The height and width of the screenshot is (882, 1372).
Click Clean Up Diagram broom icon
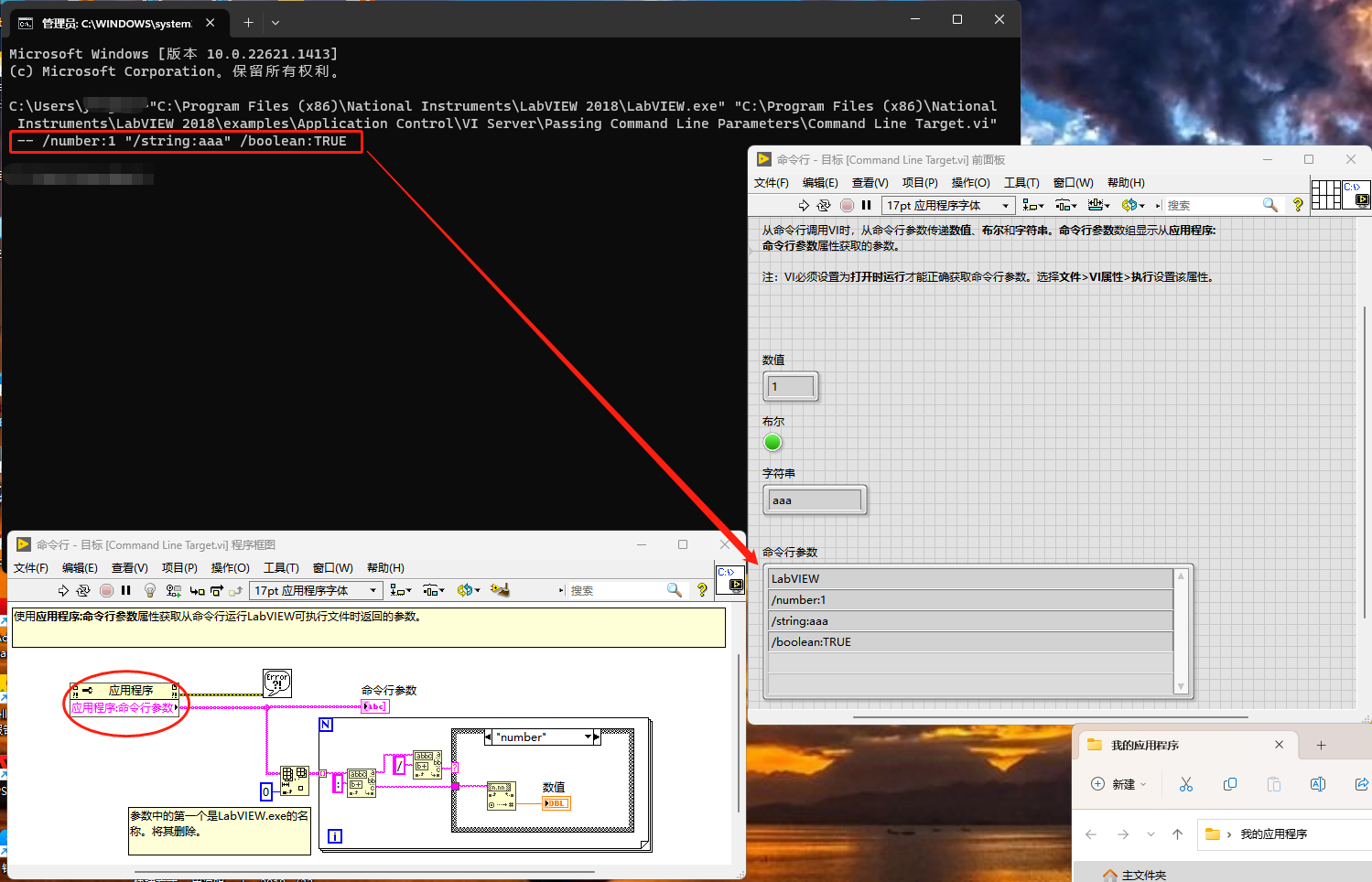(x=500, y=590)
